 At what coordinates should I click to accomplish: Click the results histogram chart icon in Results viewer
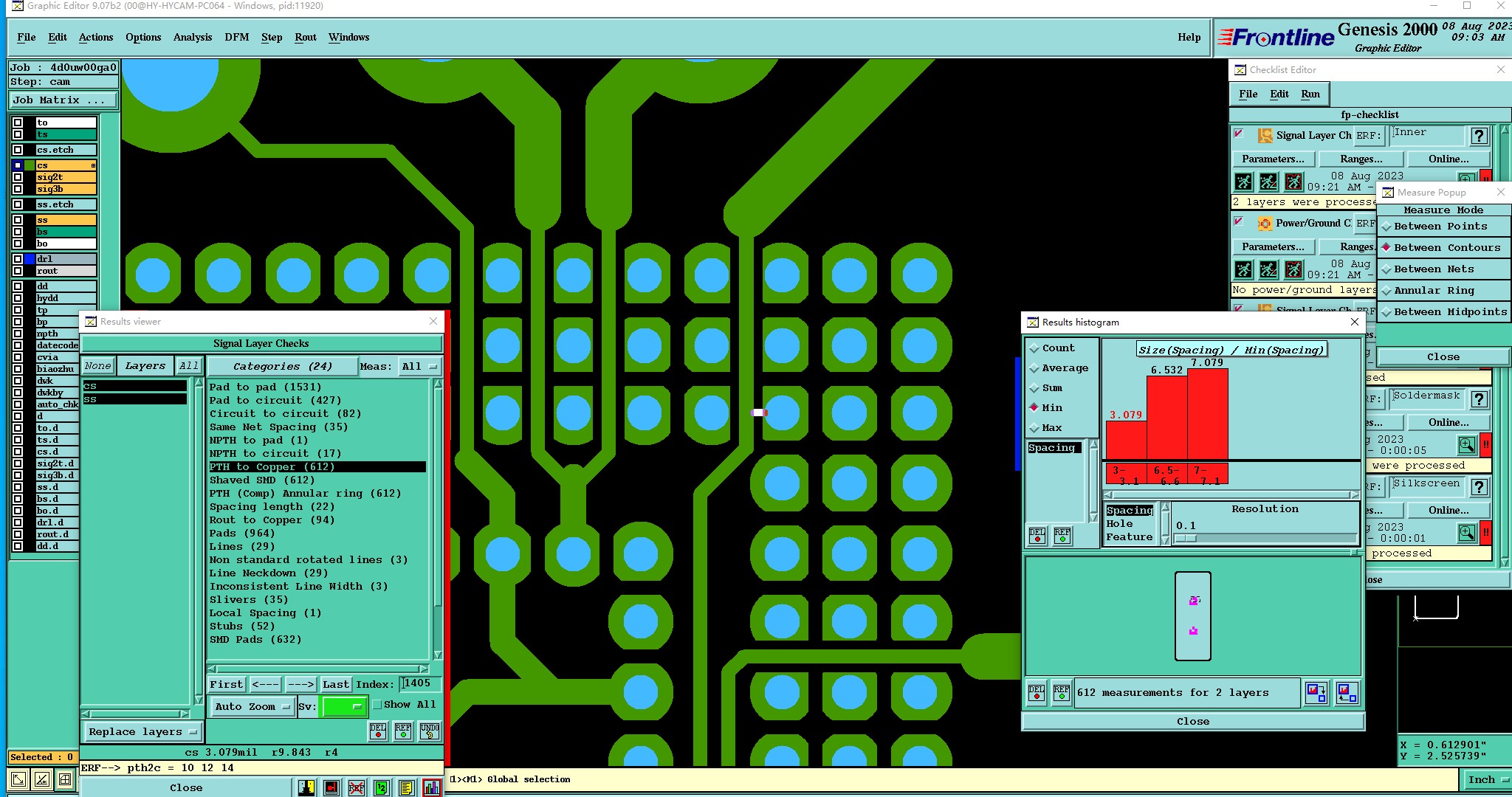[432, 787]
